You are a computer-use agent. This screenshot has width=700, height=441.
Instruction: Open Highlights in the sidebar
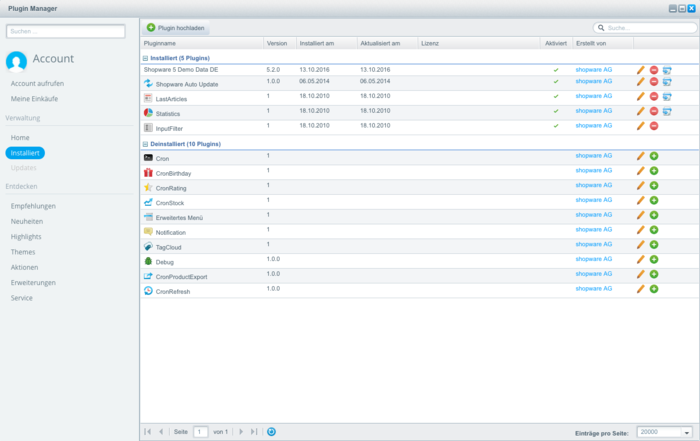[x=26, y=237]
